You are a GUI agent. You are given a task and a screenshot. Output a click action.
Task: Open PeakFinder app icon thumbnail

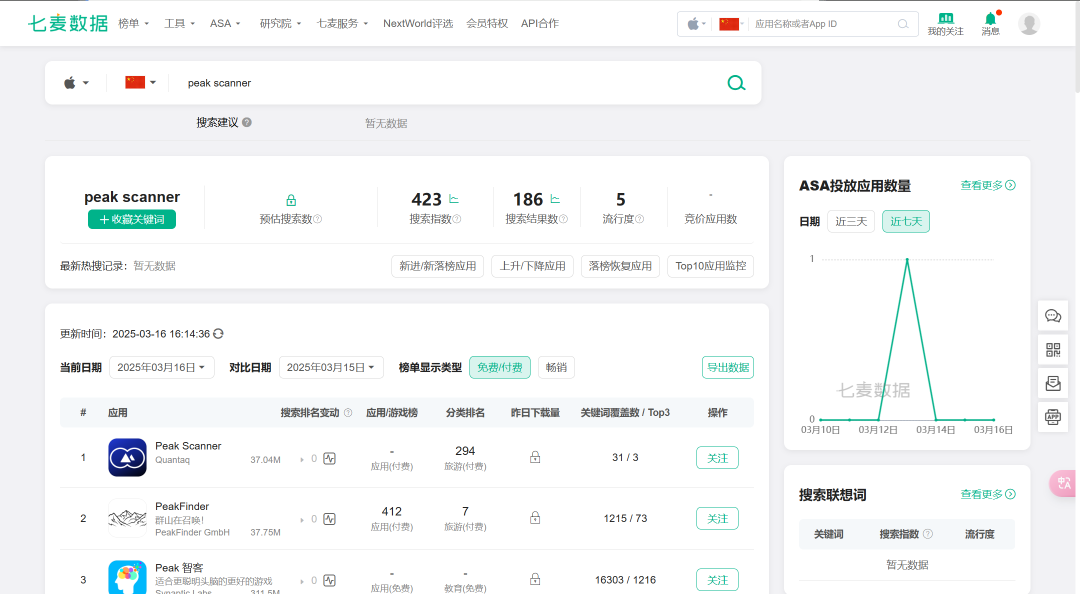pyautogui.click(x=127, y=518)
